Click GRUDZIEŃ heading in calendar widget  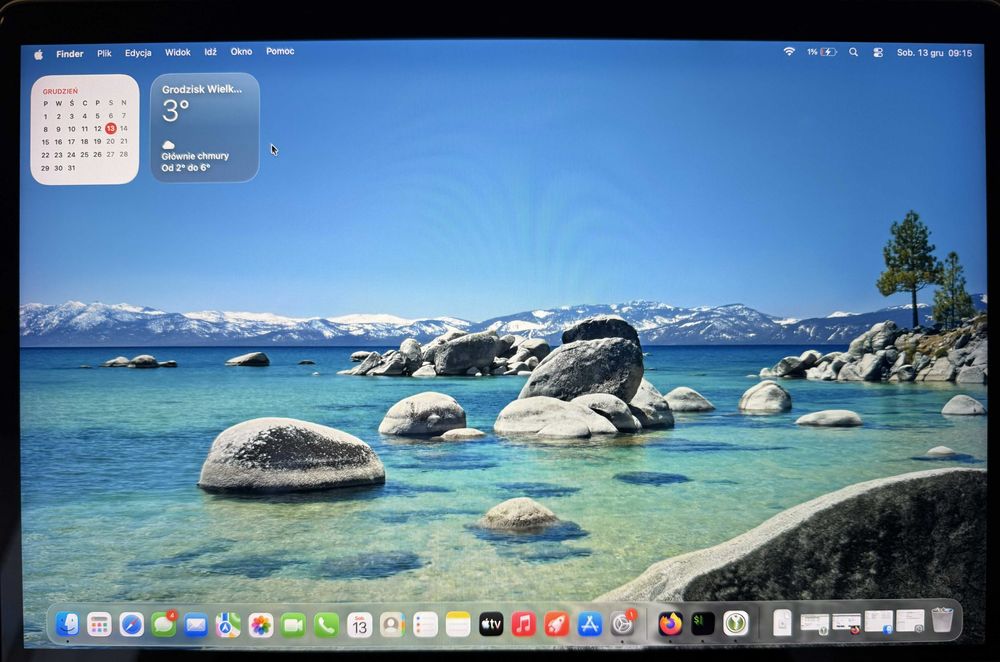pos(60,91)
